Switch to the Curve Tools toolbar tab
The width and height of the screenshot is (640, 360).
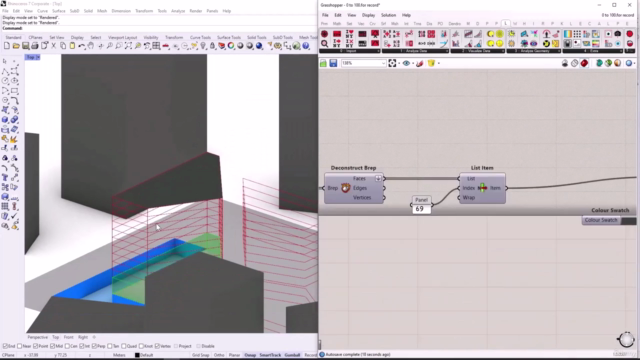coord(200,38)
